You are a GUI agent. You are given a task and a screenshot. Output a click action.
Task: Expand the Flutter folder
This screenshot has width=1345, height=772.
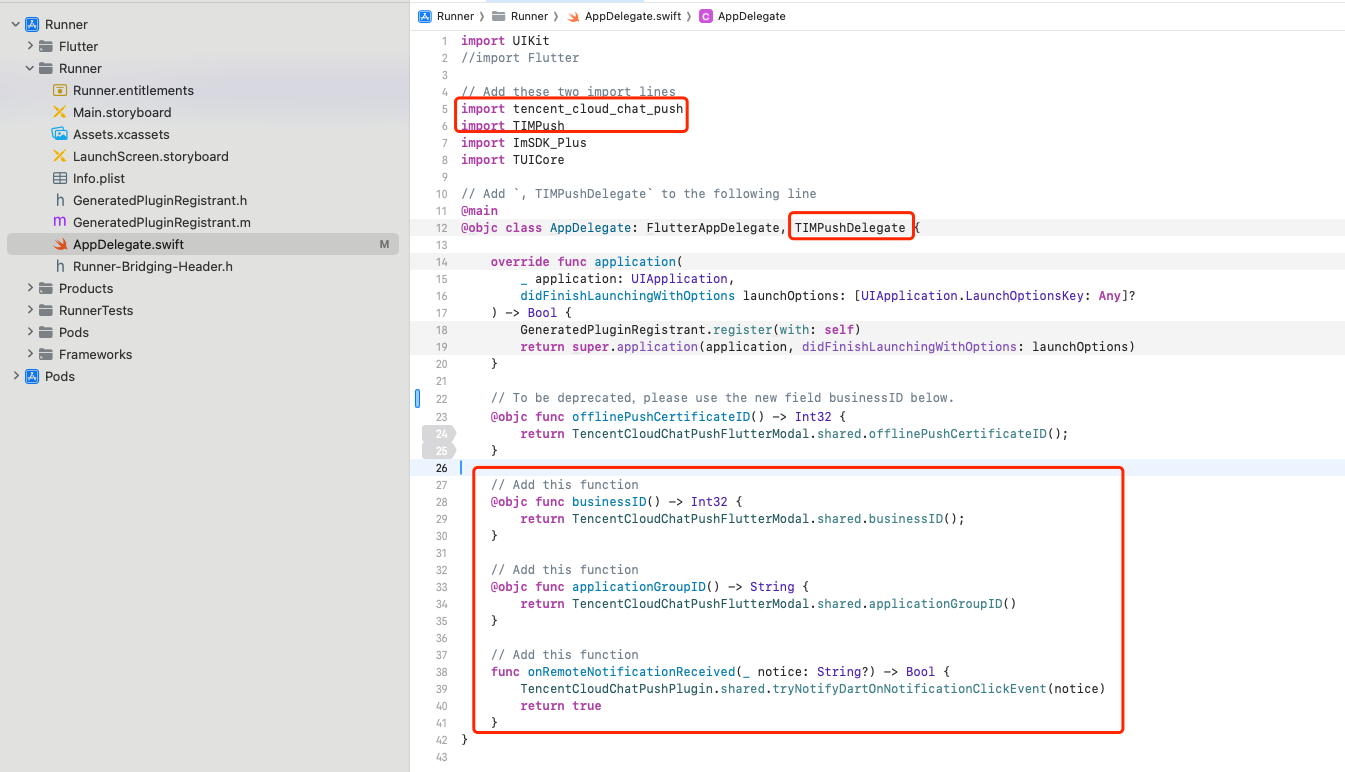[x=31, y=46]
